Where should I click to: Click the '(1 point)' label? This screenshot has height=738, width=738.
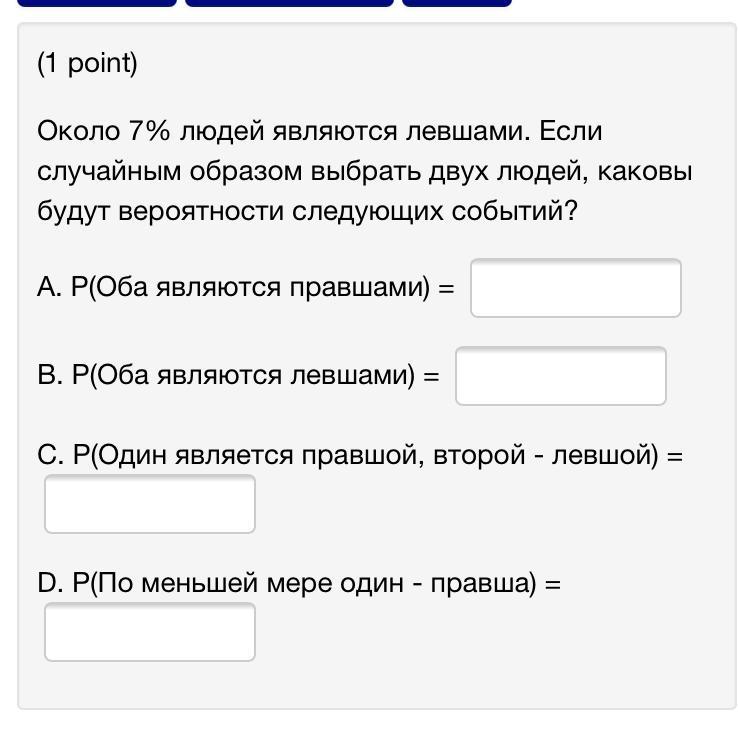coord(87,63)
